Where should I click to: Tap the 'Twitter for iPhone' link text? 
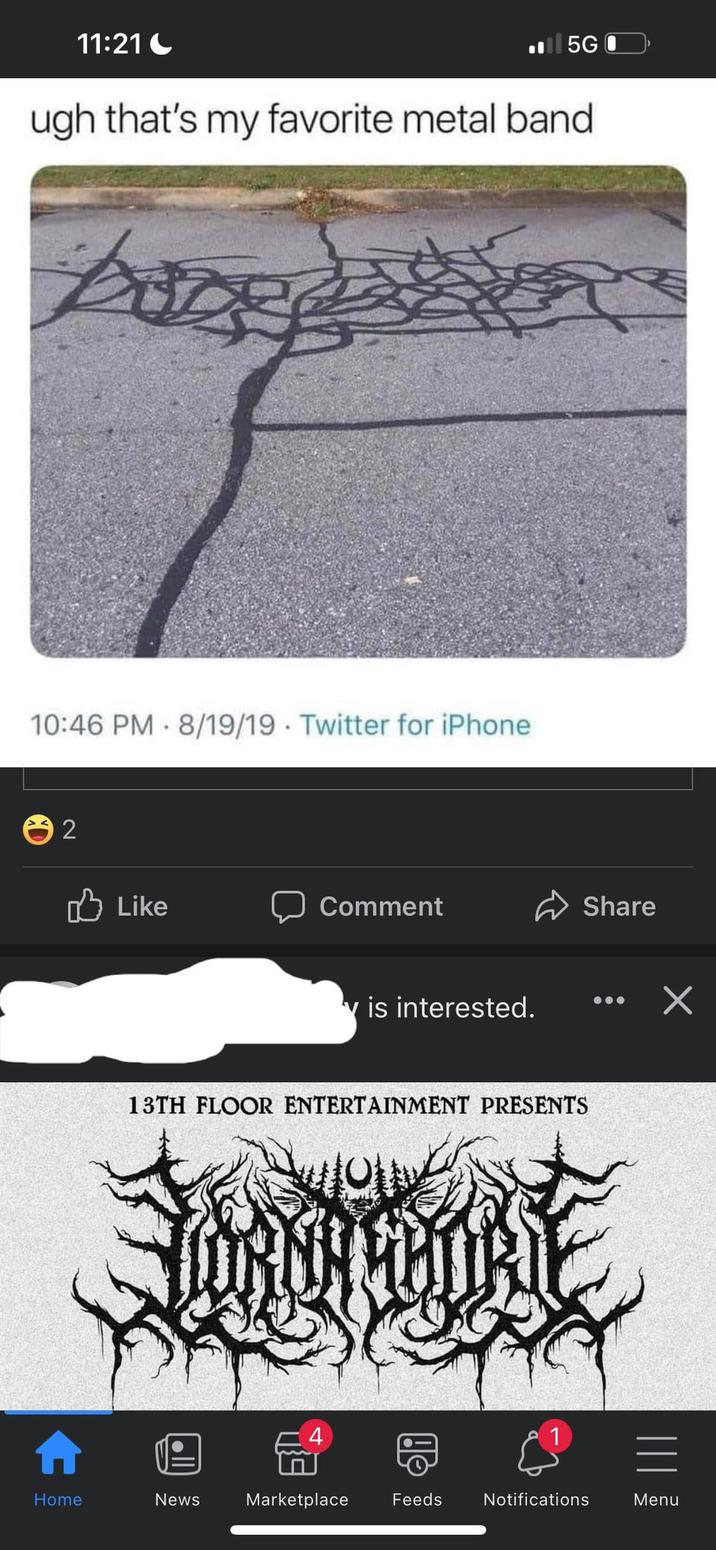pos(415,724)
